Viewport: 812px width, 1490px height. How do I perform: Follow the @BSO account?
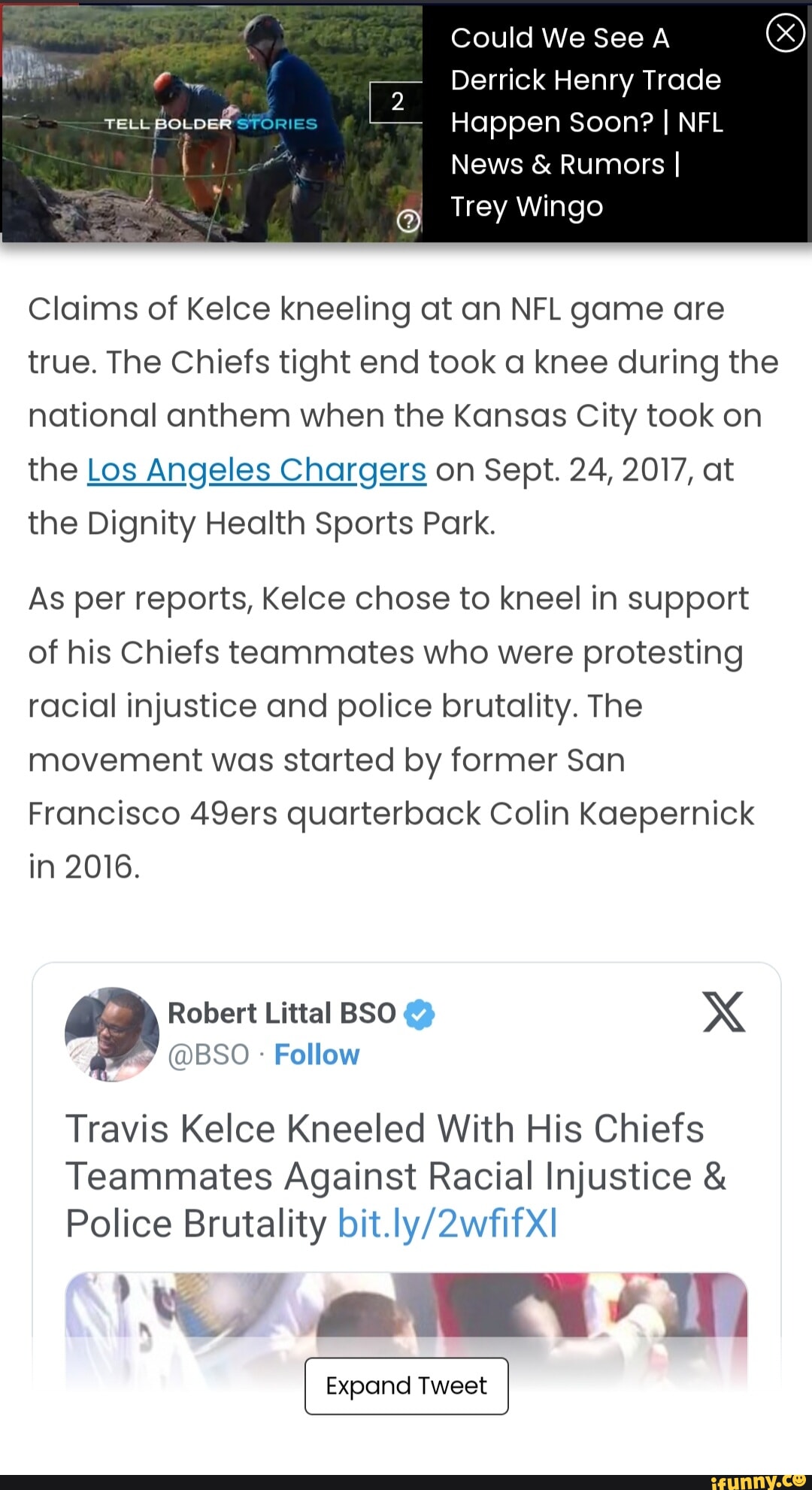(x=317, y=1055)
